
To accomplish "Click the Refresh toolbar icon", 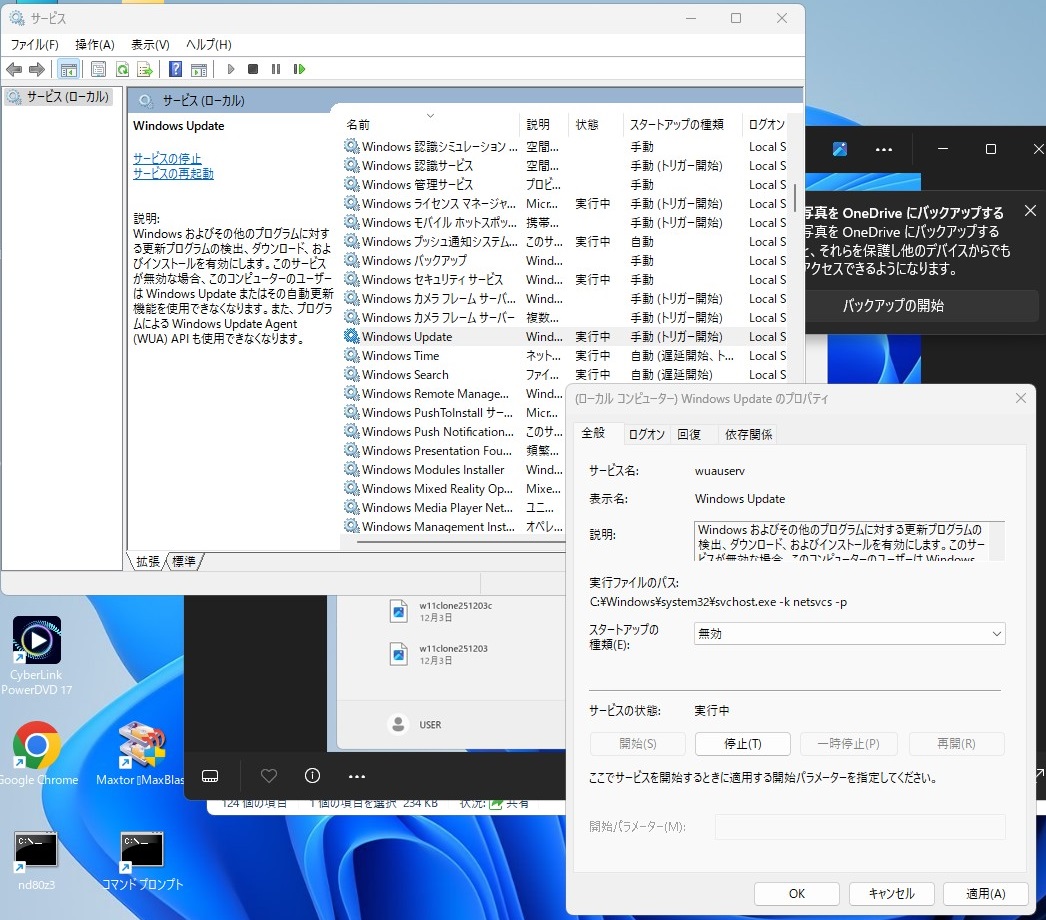I will [121, 69].
